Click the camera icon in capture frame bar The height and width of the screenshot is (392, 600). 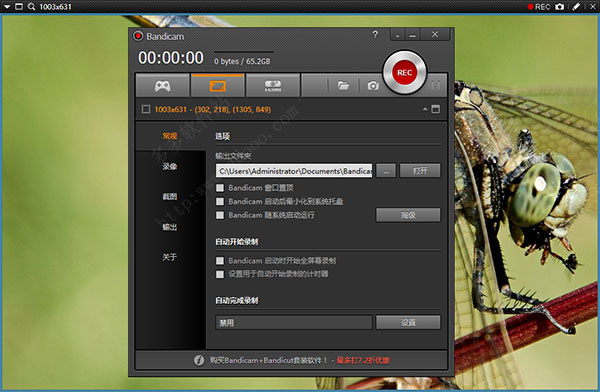click(559, 7)
